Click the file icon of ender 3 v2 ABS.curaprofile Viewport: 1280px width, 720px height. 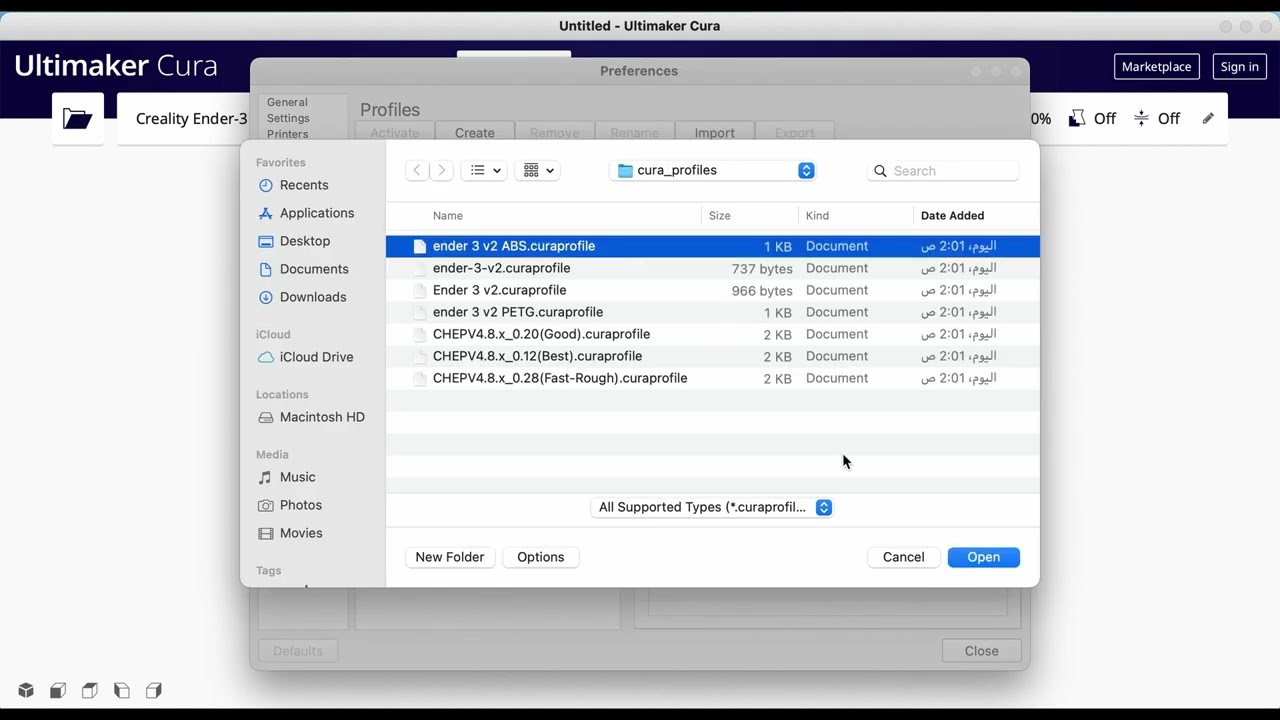point(420,246)
